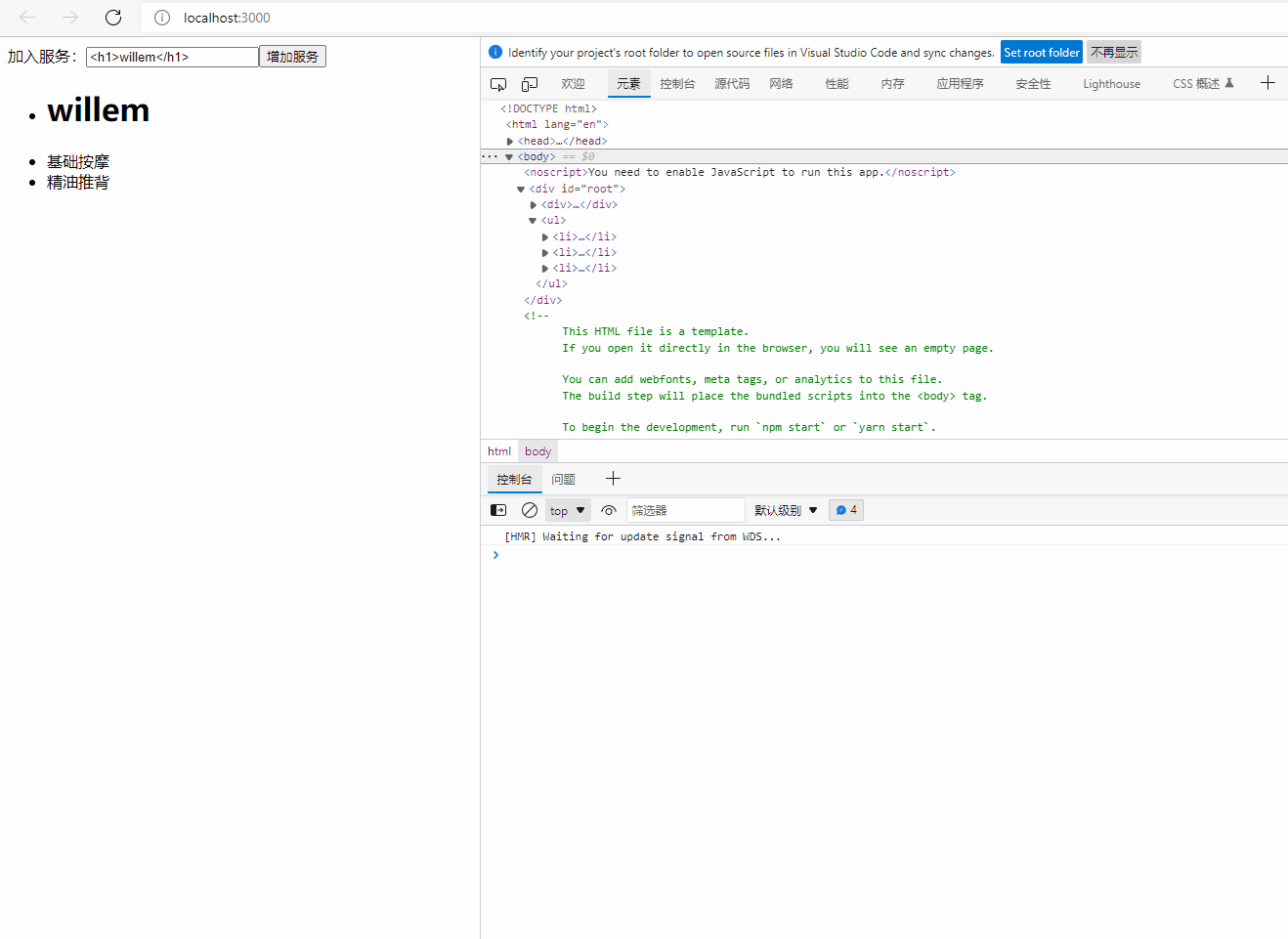View site information icon in address bar

pyautogui.click(x=162, y=18)
